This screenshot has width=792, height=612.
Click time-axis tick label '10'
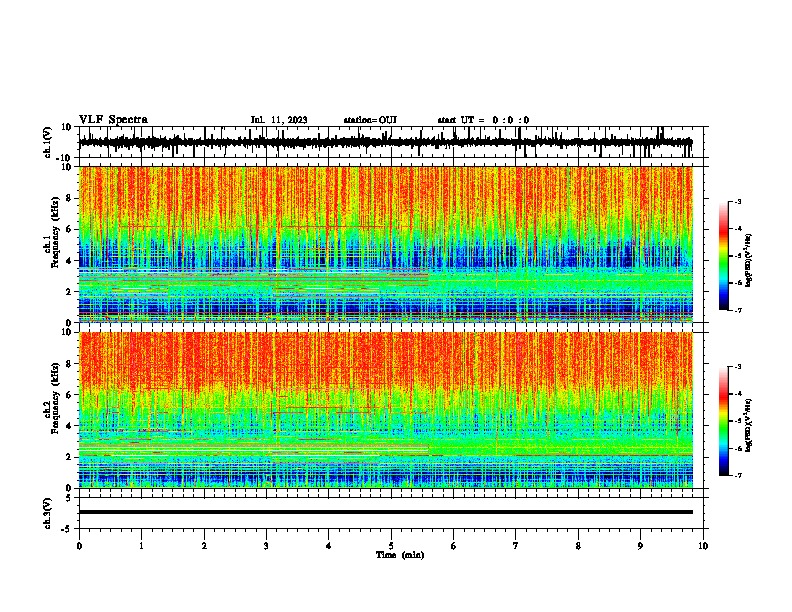click(703, 546)
